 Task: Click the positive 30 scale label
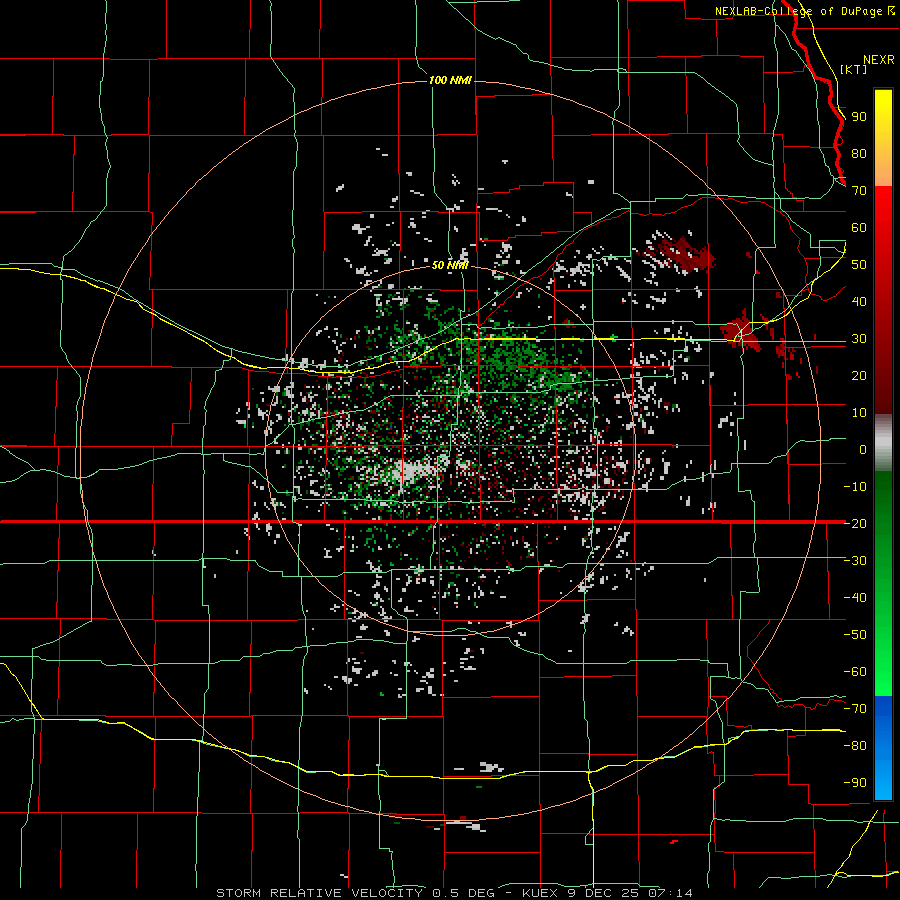[x=859, y=339]
